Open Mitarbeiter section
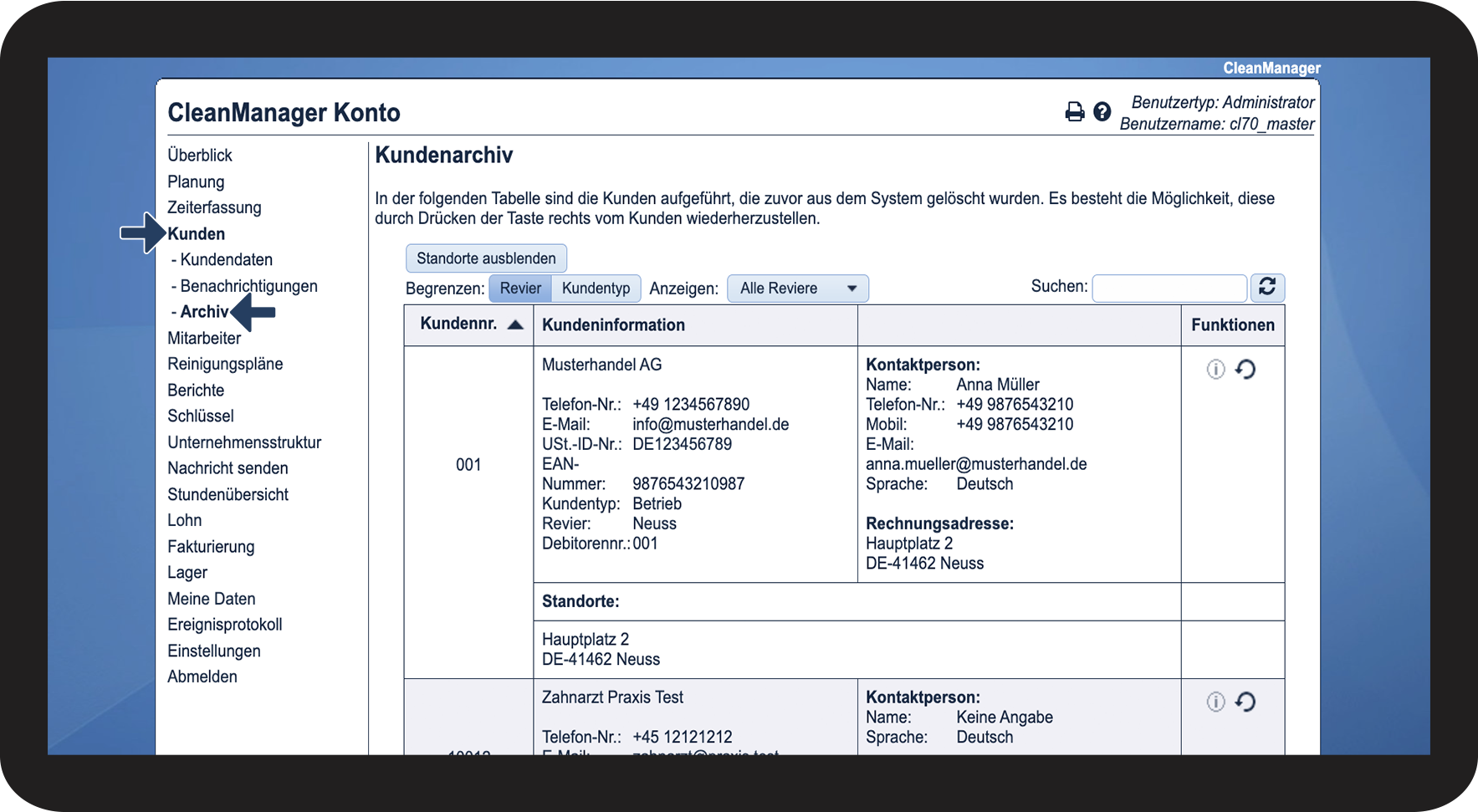1478x812 pixels. [204, 338]
